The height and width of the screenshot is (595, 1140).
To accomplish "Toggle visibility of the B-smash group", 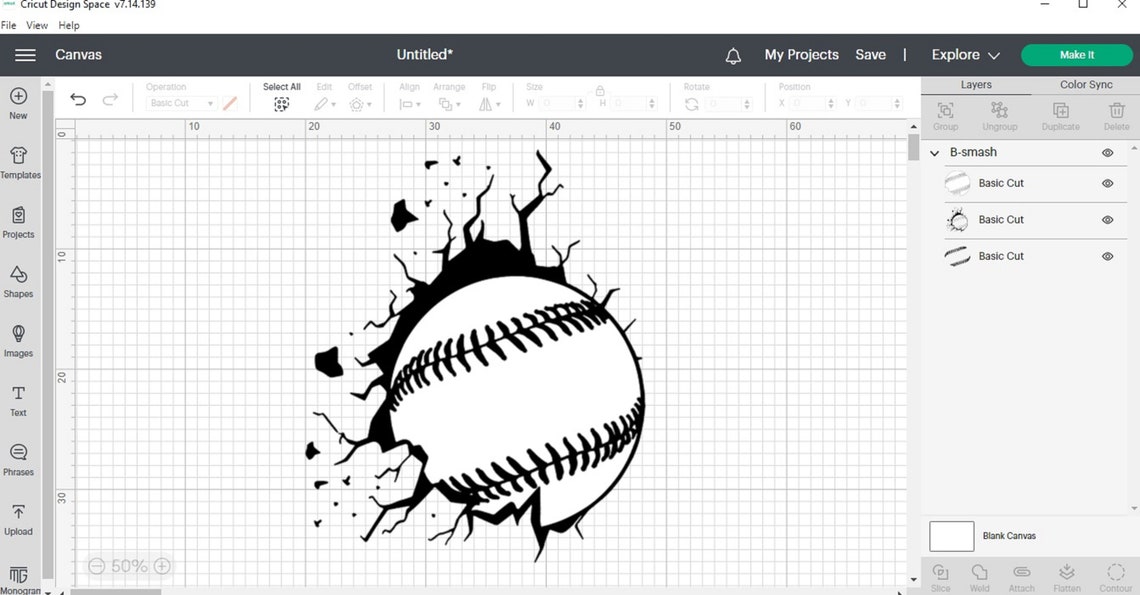I will coord(1107,152).
